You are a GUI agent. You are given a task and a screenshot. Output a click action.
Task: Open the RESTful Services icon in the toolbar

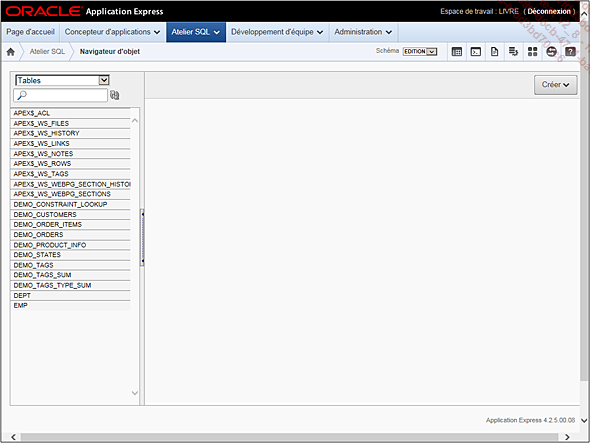551,52
